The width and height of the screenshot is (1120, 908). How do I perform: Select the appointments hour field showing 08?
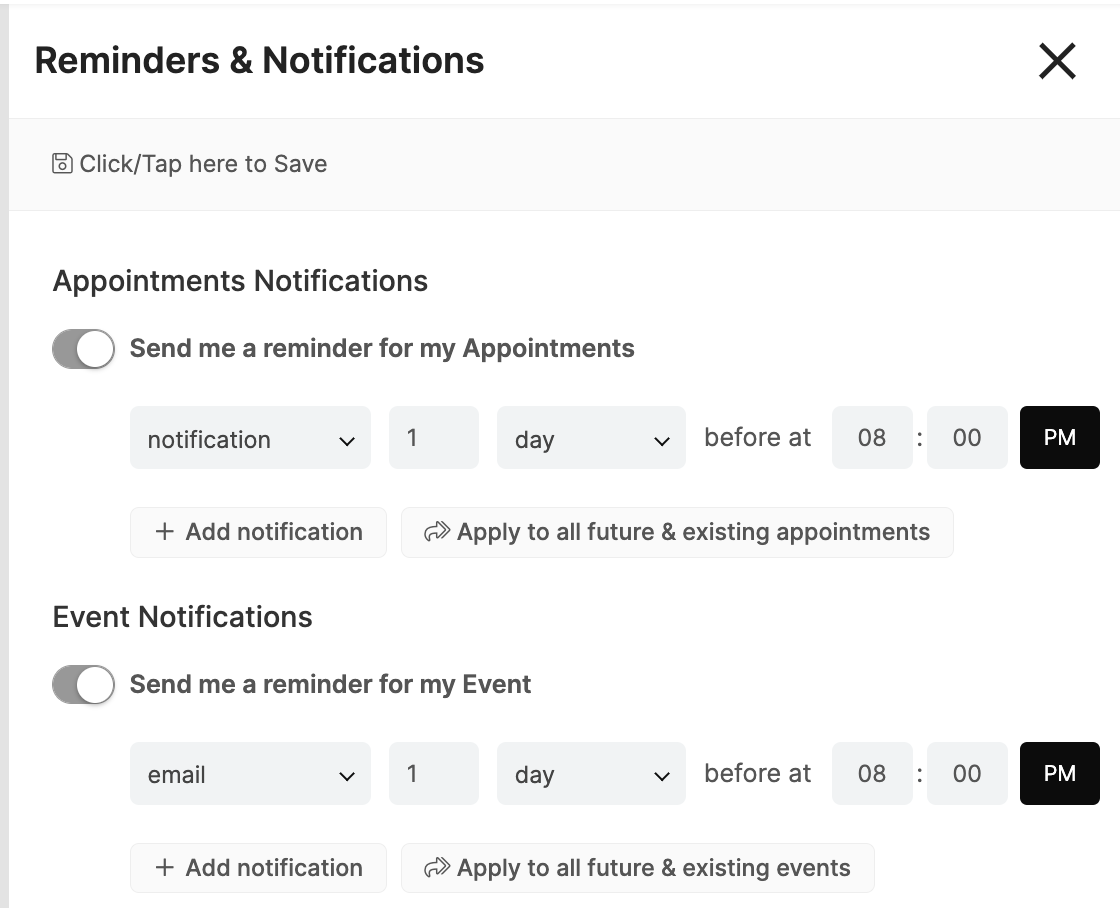[872, 437]
